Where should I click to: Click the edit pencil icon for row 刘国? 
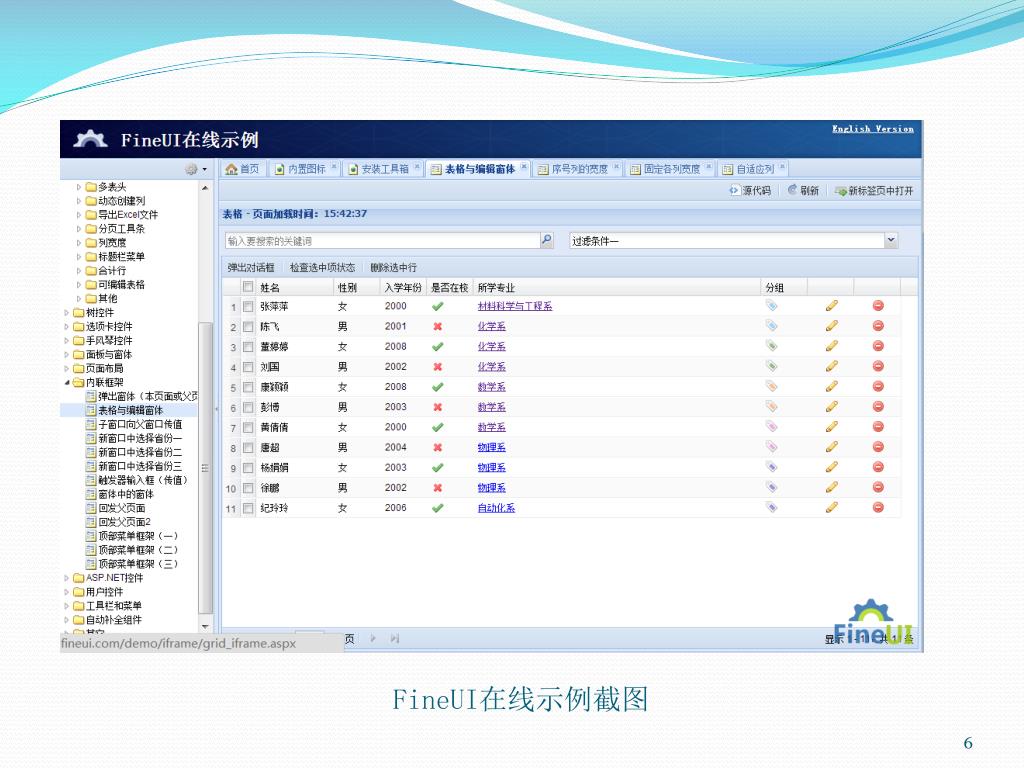[x=831, y=366]
